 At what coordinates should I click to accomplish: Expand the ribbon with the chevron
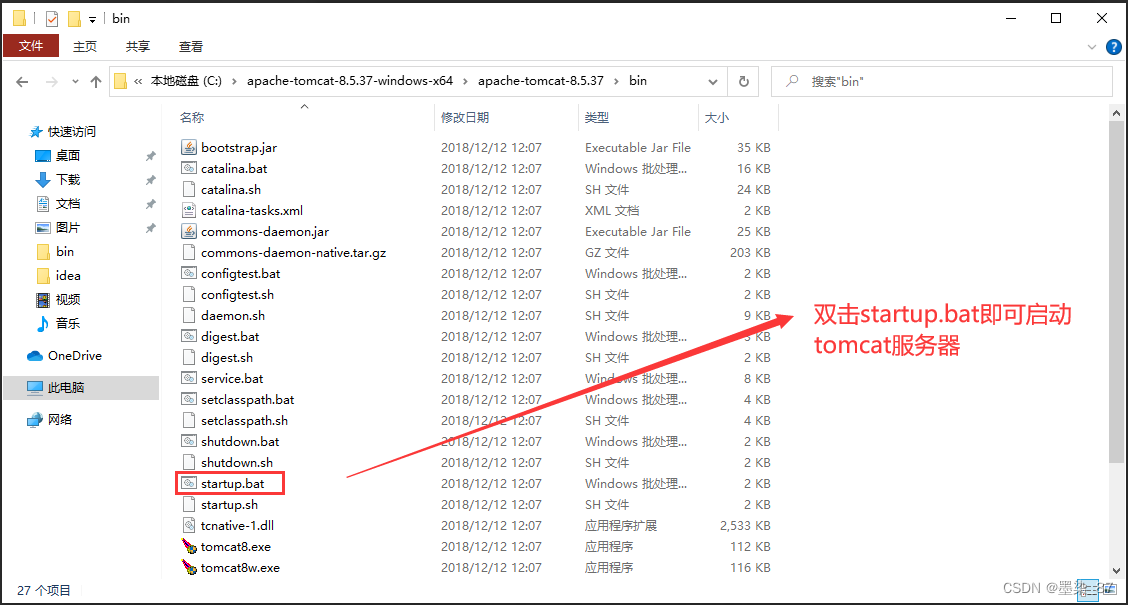(x=1091, y=47)
